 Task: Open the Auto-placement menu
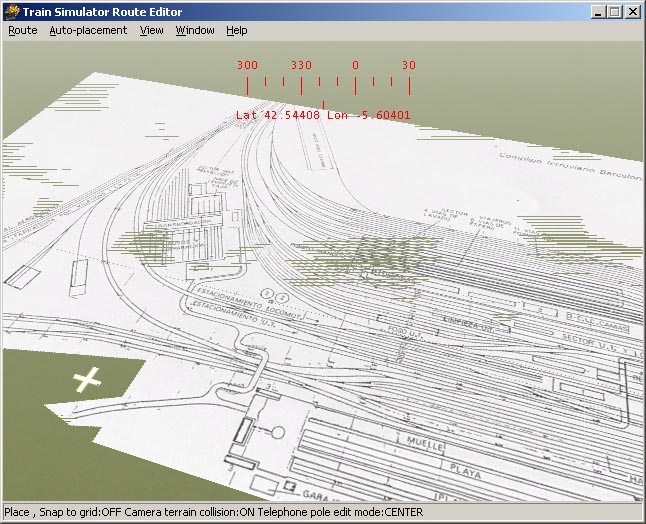coord(88,30)
